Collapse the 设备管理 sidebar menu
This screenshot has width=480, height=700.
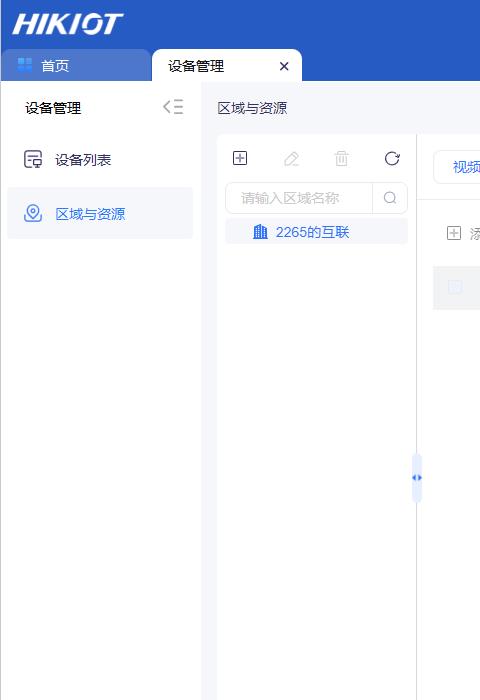coord(173,107)
